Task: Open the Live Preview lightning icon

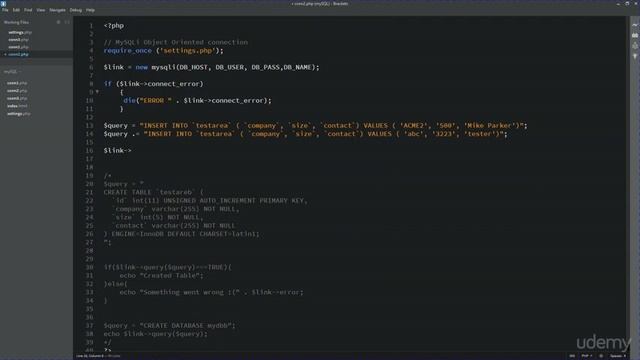Action: pyautogui.click(x=635, y=25)
